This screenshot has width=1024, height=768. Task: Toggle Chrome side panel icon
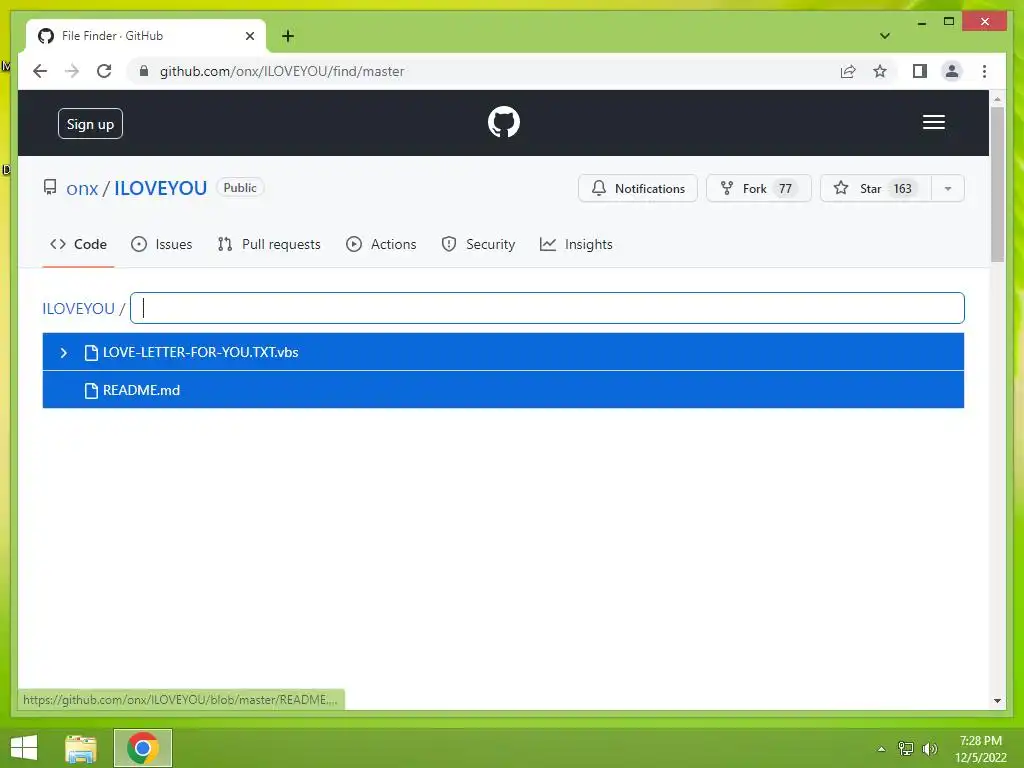(x=920, y=71)
